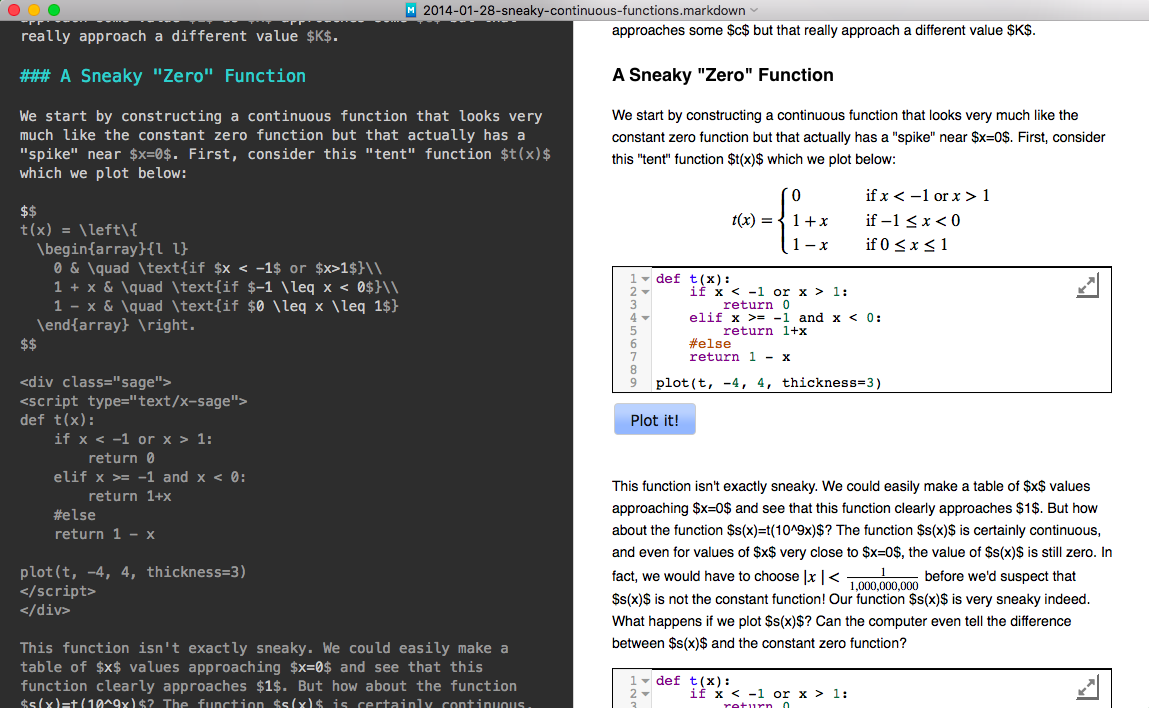Click the green fullscreen window button
The width and height of the screenshot is (1149, 708).
coord(53,10)
